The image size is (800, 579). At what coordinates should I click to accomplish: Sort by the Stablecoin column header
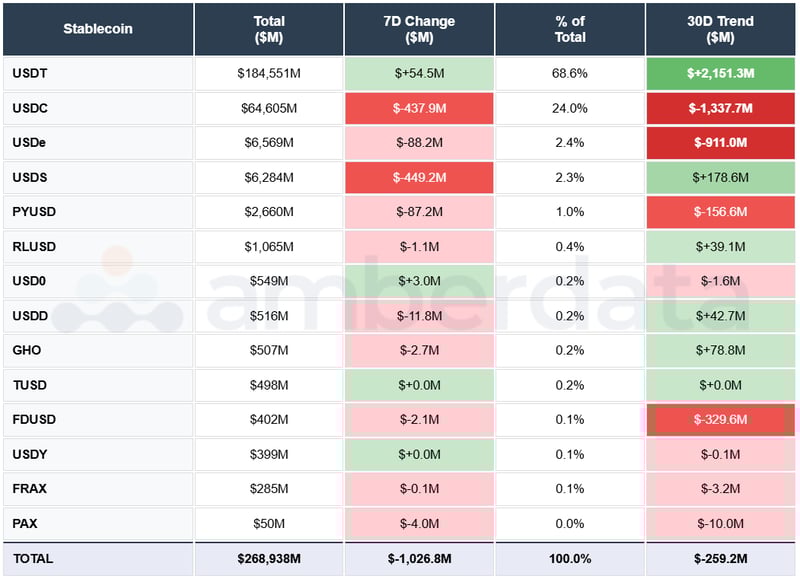point(99,29)
